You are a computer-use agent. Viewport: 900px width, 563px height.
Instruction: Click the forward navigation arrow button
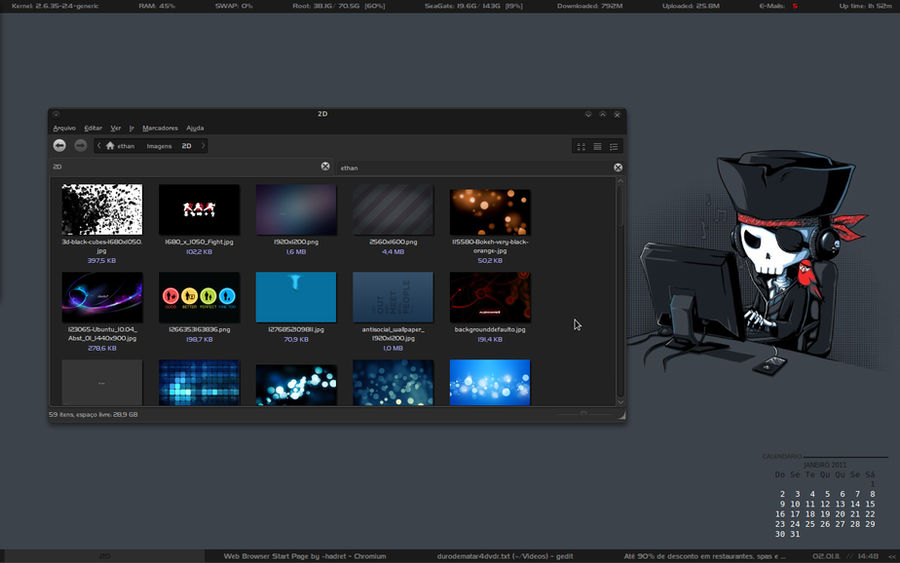80,146
